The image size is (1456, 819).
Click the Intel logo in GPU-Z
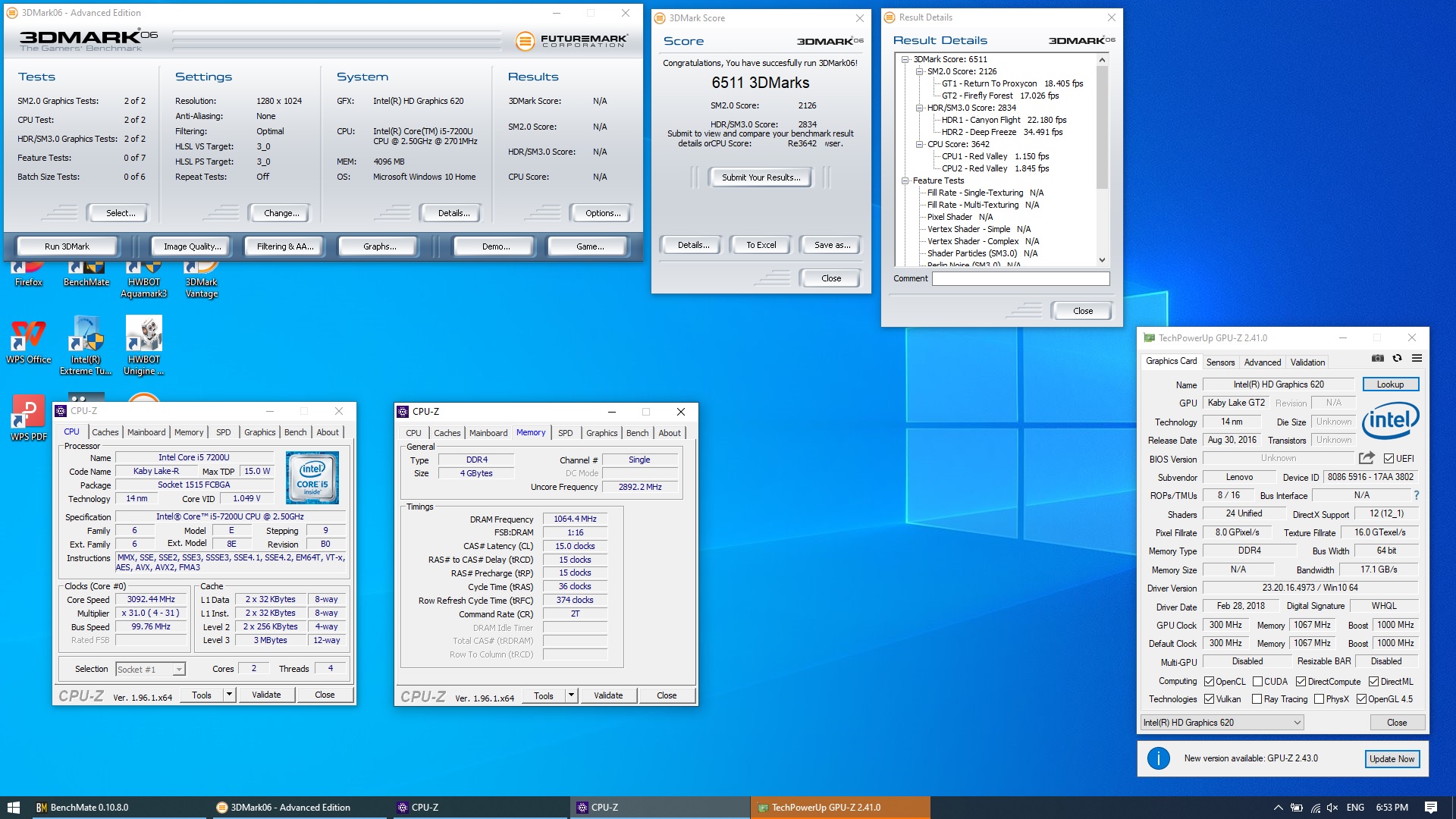(x=1390, y=421)
